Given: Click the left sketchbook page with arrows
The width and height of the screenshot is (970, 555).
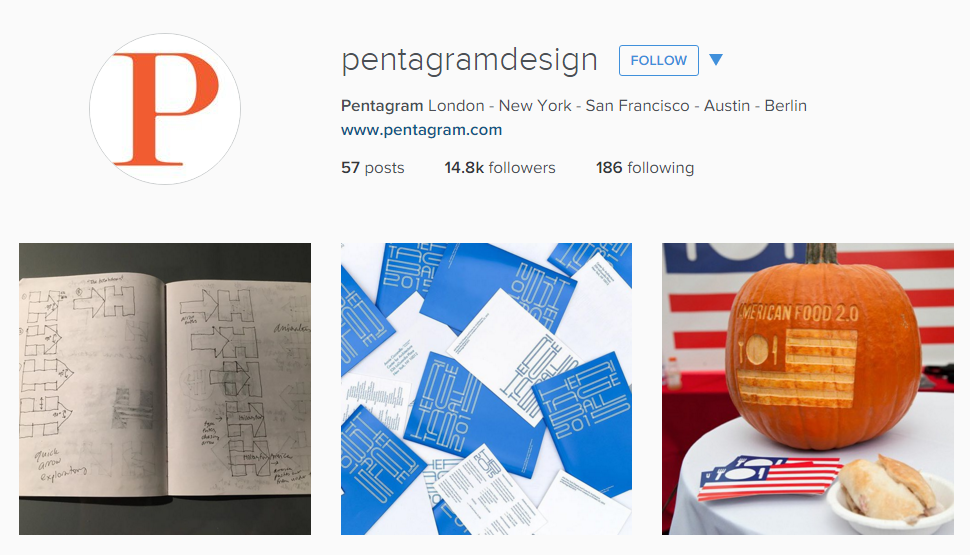Looking at the screenshot, I should 93,385.
